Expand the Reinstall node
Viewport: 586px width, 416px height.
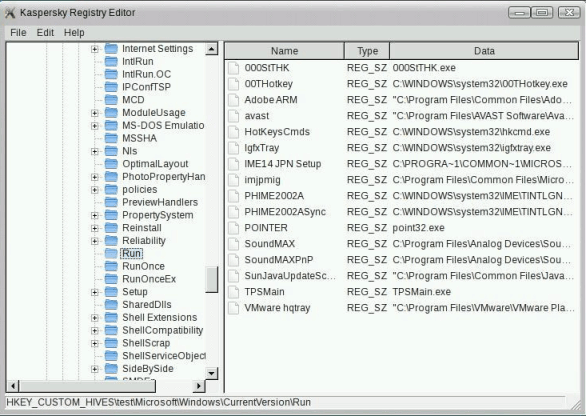coord(95,228)
